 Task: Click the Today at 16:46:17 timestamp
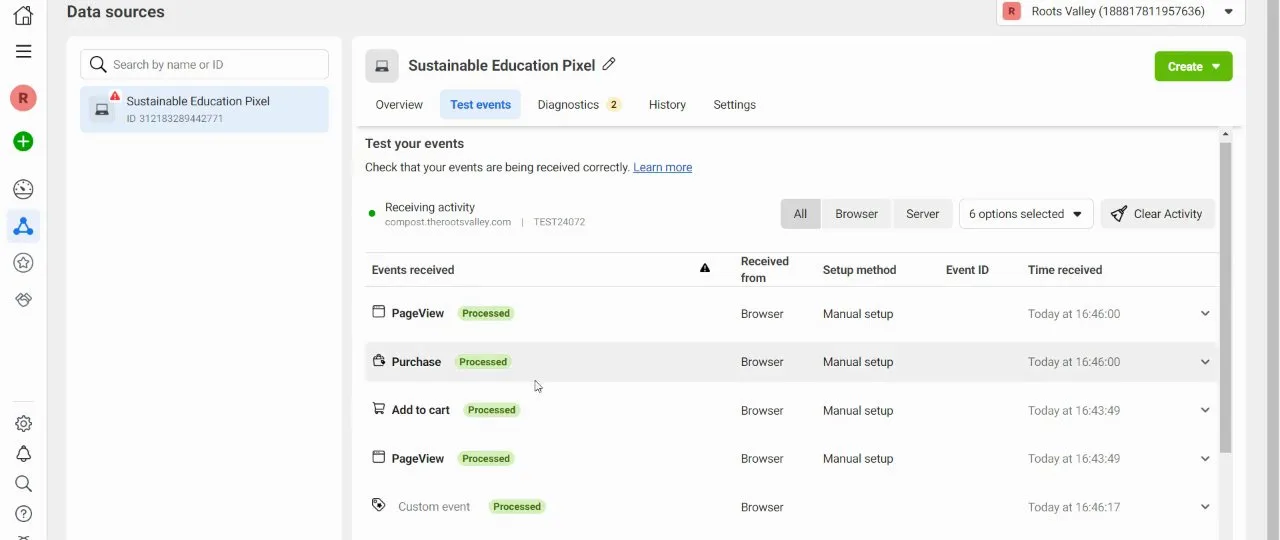pyautogui.click(x=1074, y=507)
